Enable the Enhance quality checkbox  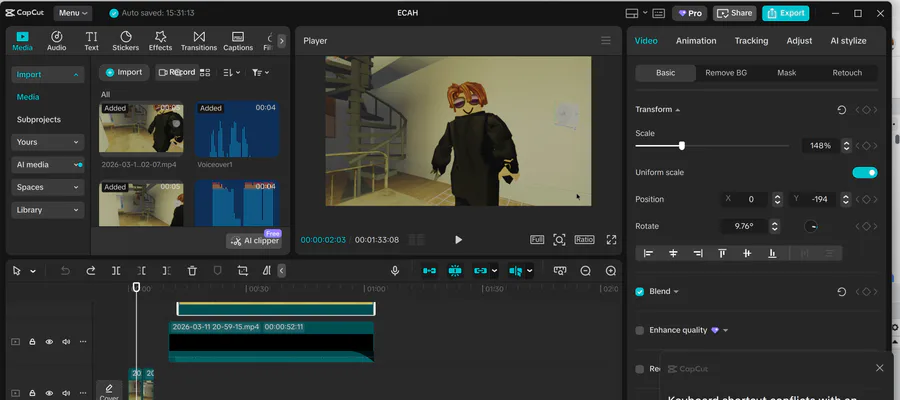639,331
